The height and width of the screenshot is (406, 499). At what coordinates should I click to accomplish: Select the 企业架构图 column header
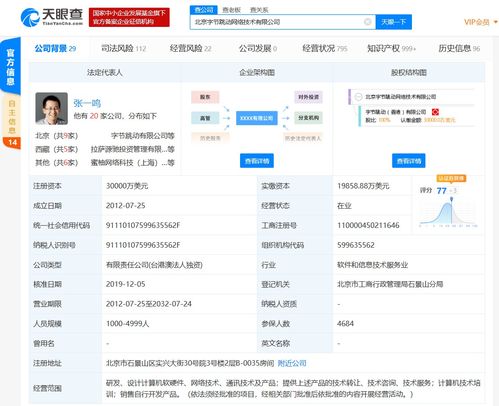tap(257, 72)
